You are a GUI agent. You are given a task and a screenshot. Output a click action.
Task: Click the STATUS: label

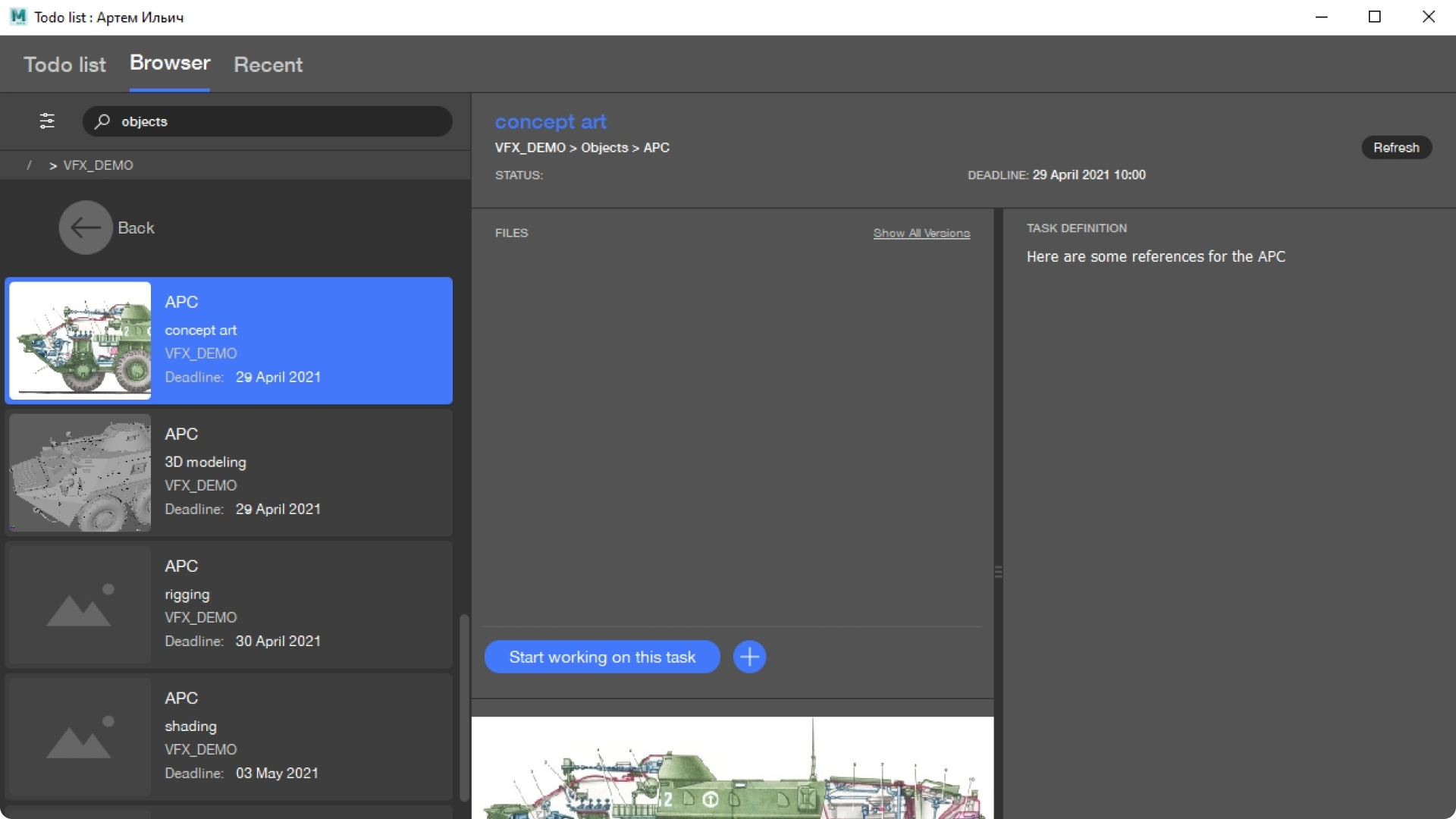click(519, 175)
